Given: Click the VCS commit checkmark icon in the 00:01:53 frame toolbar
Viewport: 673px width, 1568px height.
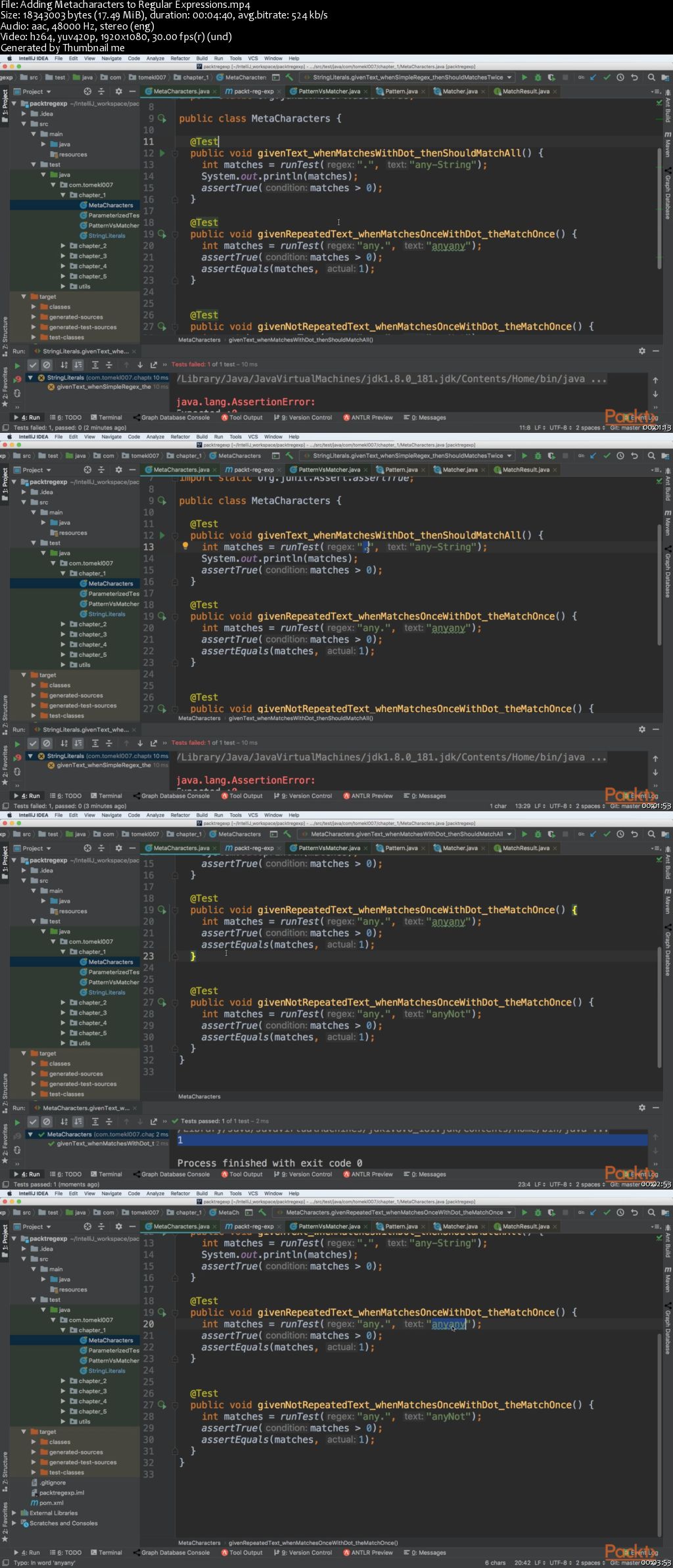Looking at the screenshot, I should tap(607, 456).
